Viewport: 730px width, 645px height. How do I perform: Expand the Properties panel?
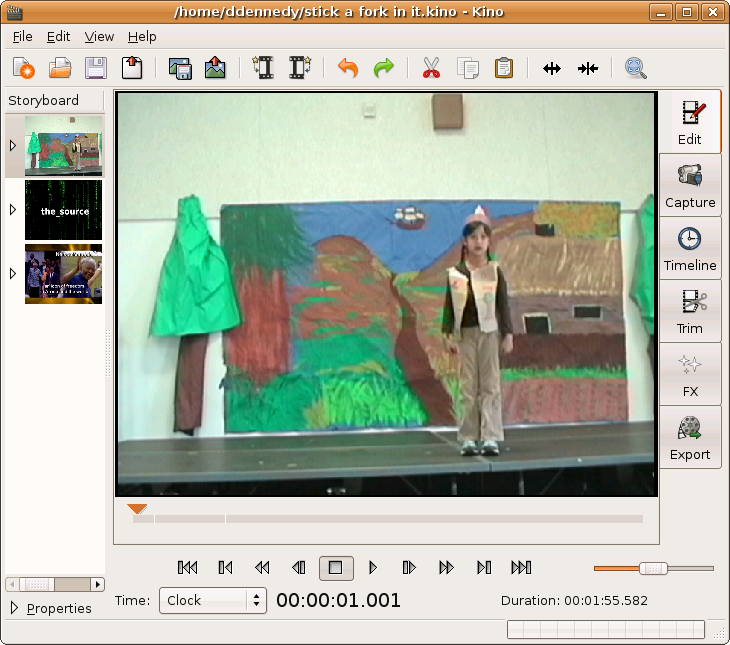pos(14,608)
